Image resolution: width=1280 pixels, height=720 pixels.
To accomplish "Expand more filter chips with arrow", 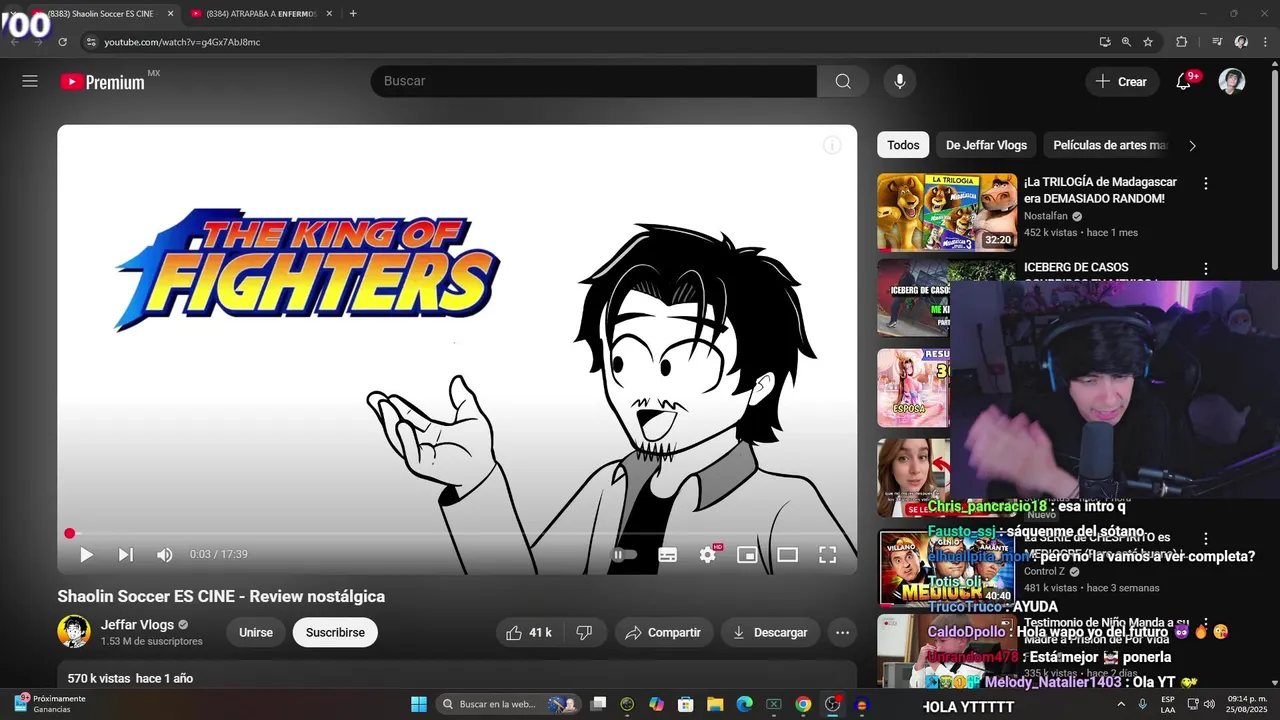I will [1192, 146].
